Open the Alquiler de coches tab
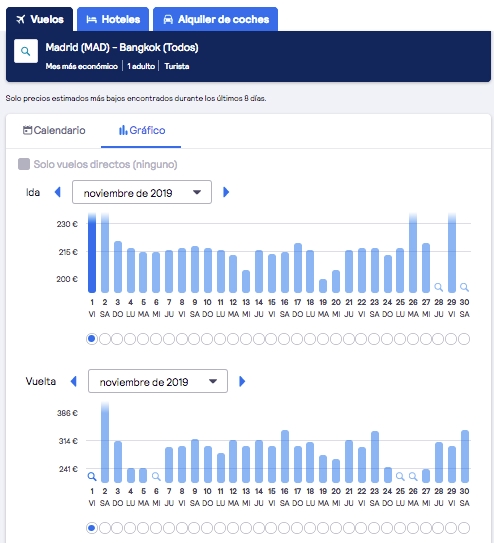 [x=215, y=19]
